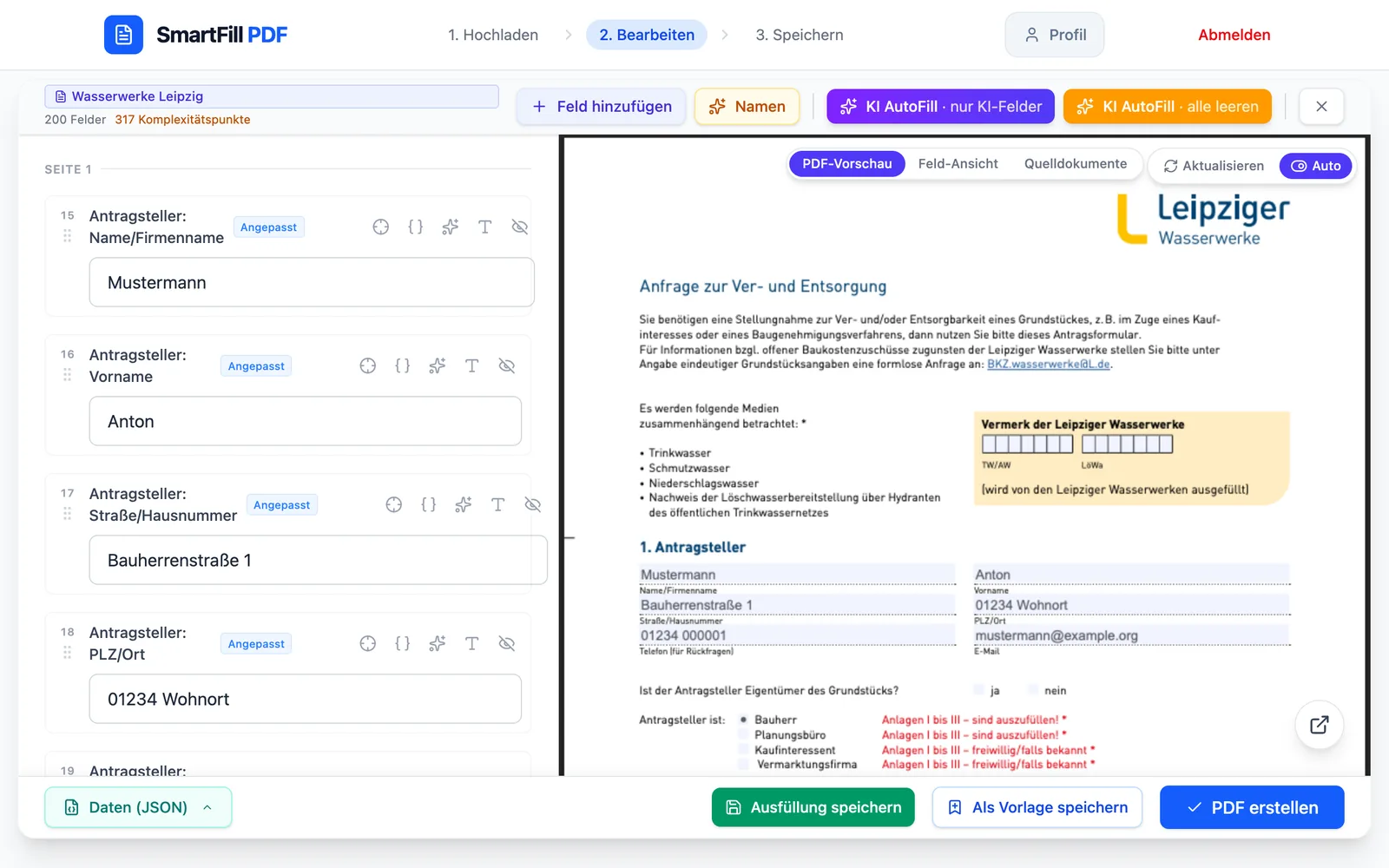
Task: Click text T icon for Name/Firmenname field
Action: [x=485, y=227]
